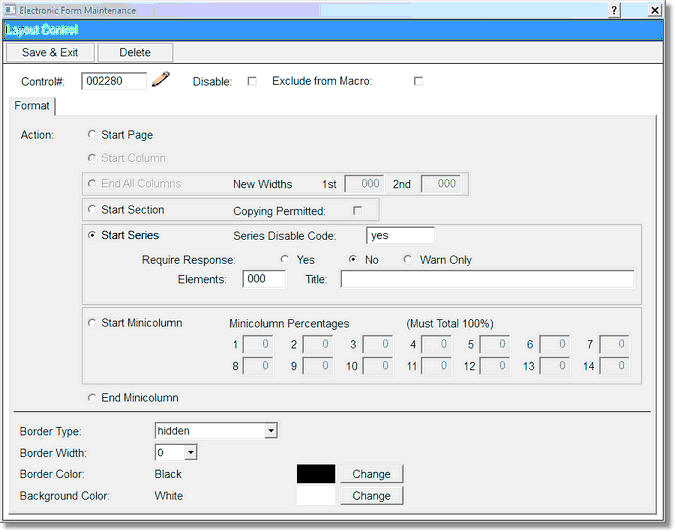Set Require Response to No

(353, 259)
